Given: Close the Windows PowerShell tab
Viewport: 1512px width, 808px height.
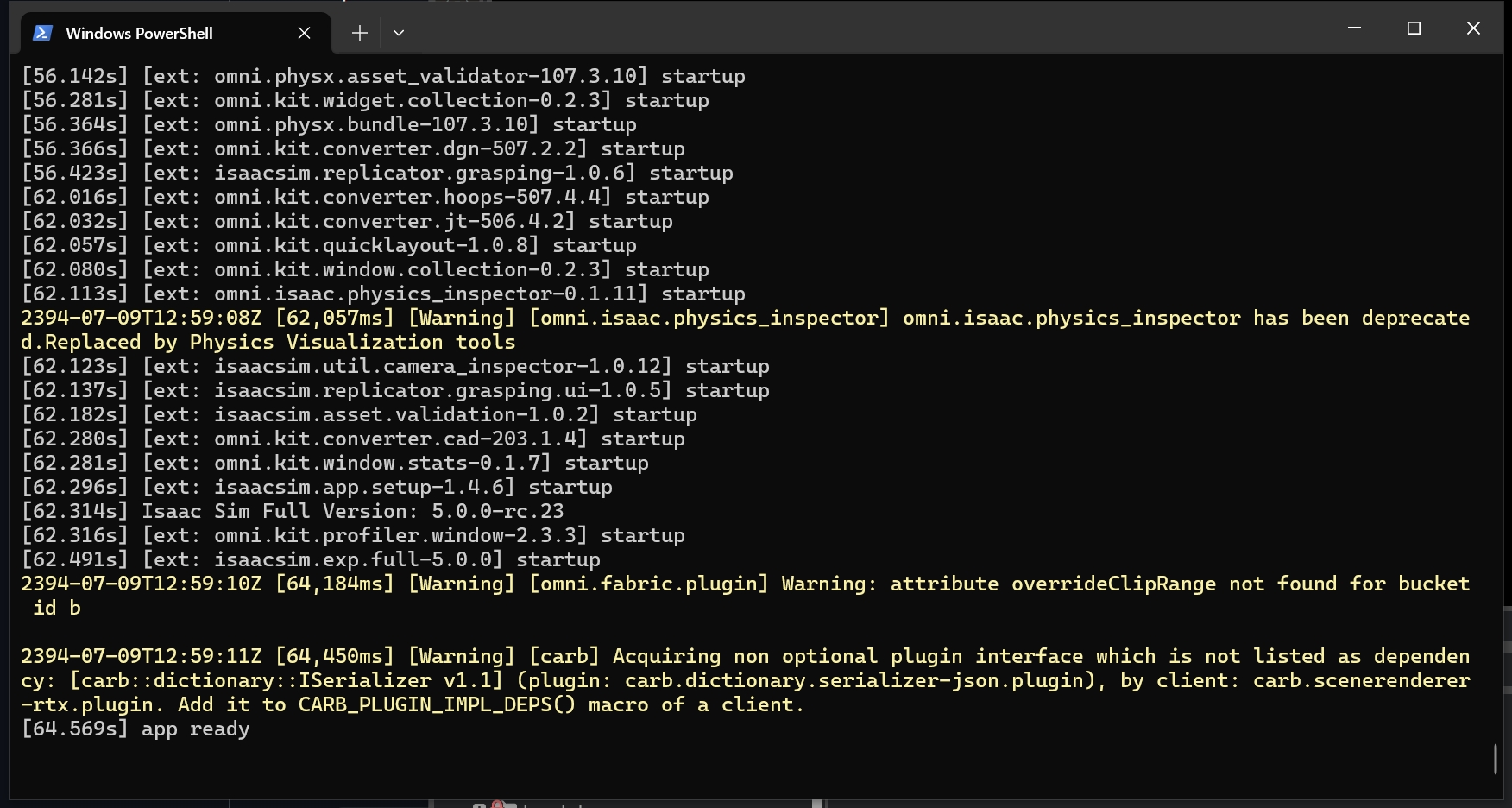Looking at the screenshot, I should (x=304, y=33).
